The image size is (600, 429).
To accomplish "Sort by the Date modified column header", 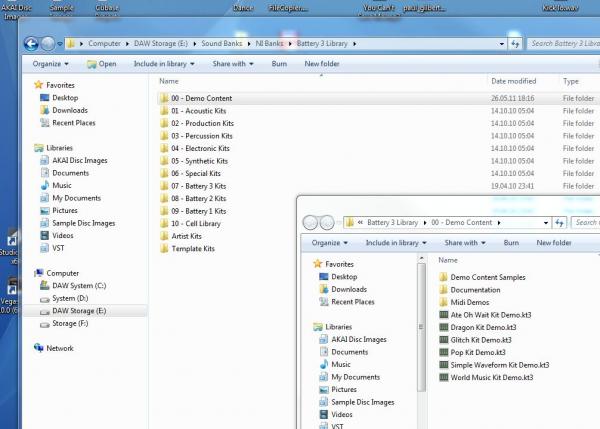I will click(513, 81).
